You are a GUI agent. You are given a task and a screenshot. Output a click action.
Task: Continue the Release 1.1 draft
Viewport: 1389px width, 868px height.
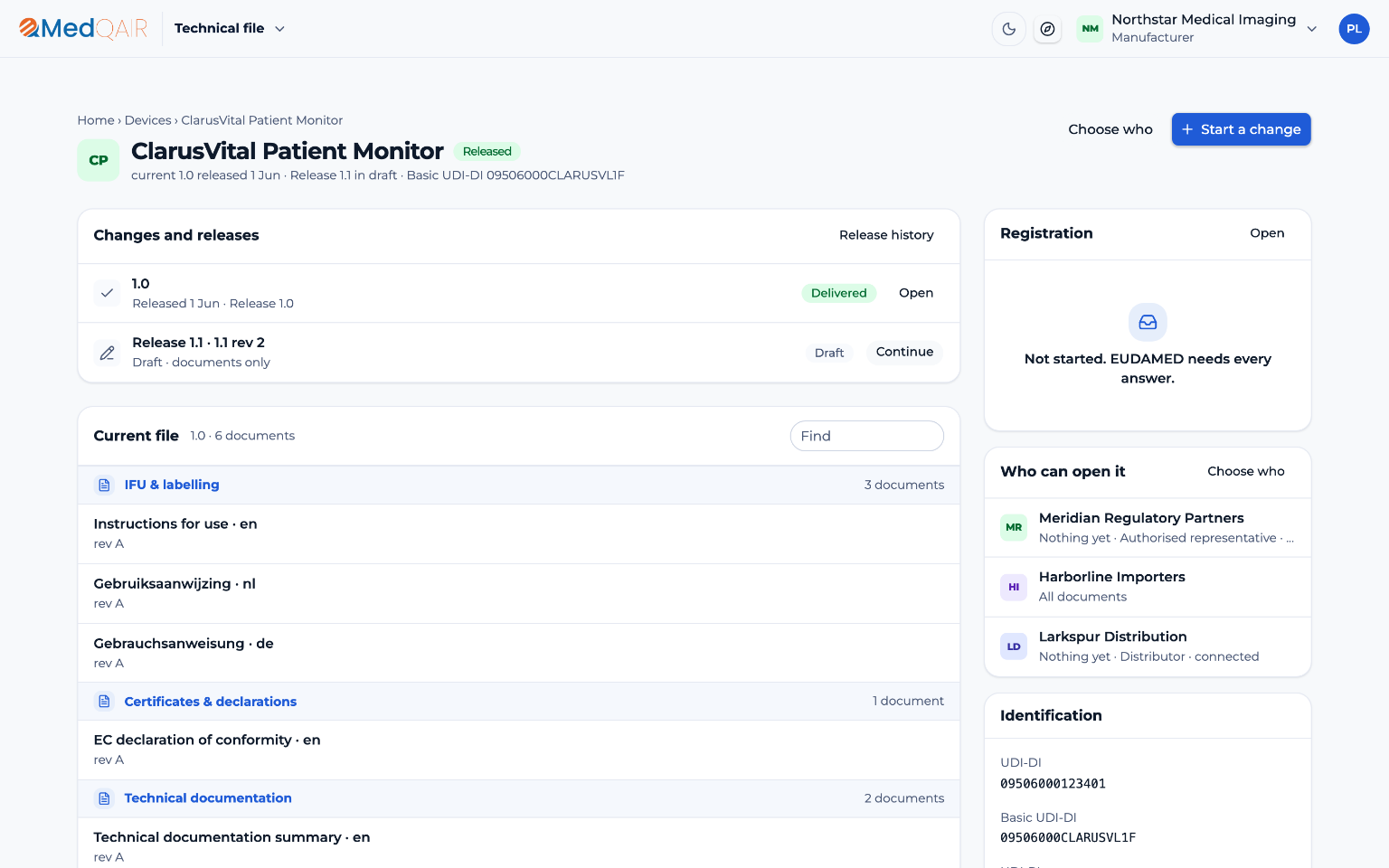click(x=904, y=352)
